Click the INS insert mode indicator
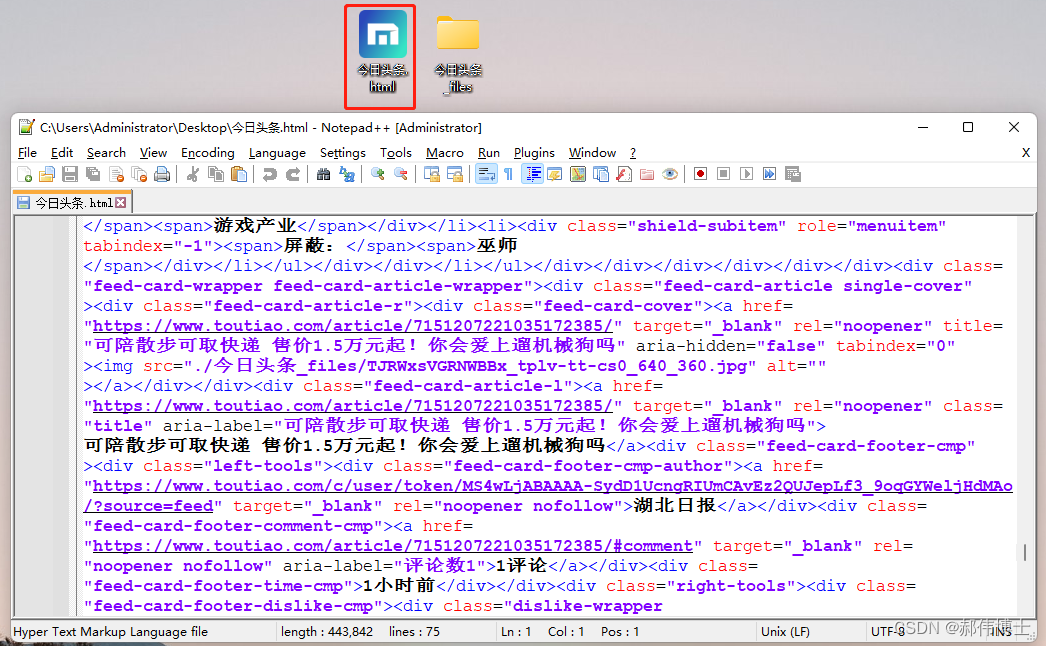The height and width of the screenshot is (646, 1046). (1001, 631)
